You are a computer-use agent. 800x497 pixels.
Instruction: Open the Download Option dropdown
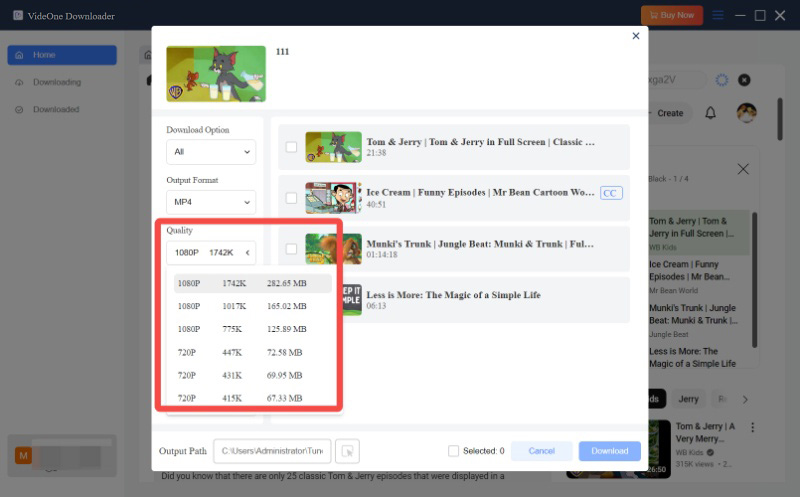[x=211, y=152]
